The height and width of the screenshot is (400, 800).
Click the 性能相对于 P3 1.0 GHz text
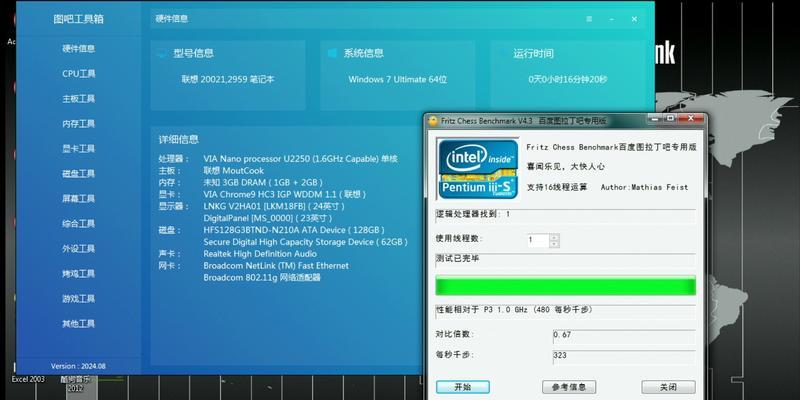(514, 310)
